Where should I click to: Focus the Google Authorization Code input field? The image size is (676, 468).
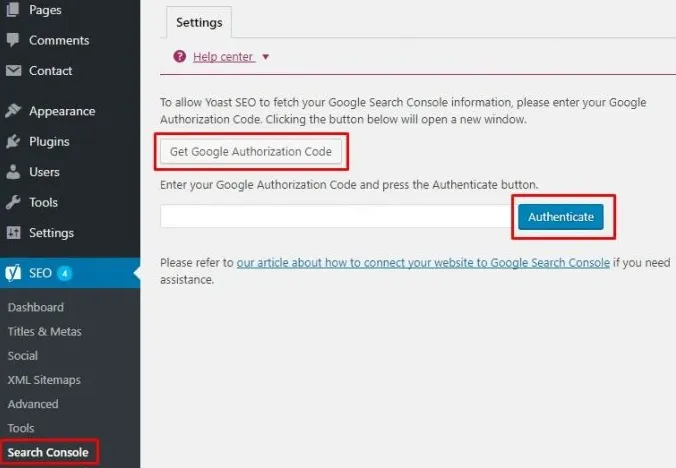pos(337,216)
